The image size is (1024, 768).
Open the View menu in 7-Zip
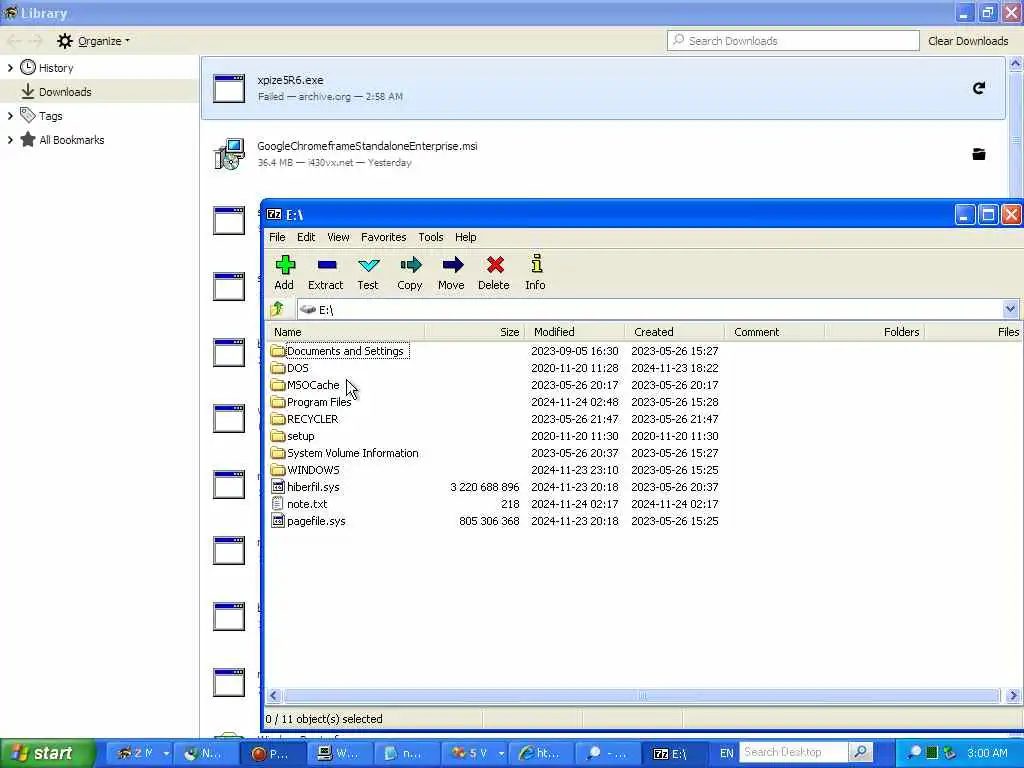[x=338, y=237]
